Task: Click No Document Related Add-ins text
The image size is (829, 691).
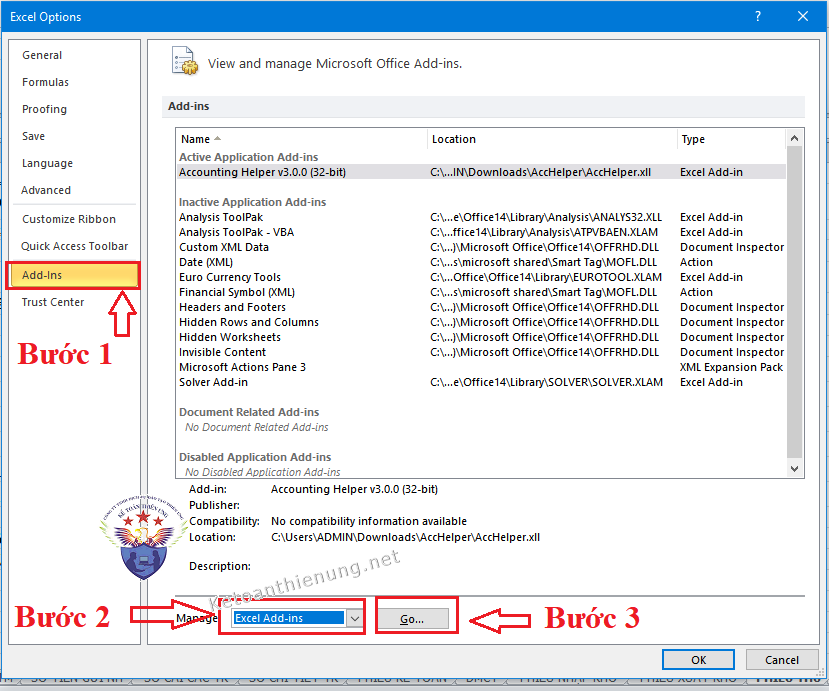Action: click(256, 427)
